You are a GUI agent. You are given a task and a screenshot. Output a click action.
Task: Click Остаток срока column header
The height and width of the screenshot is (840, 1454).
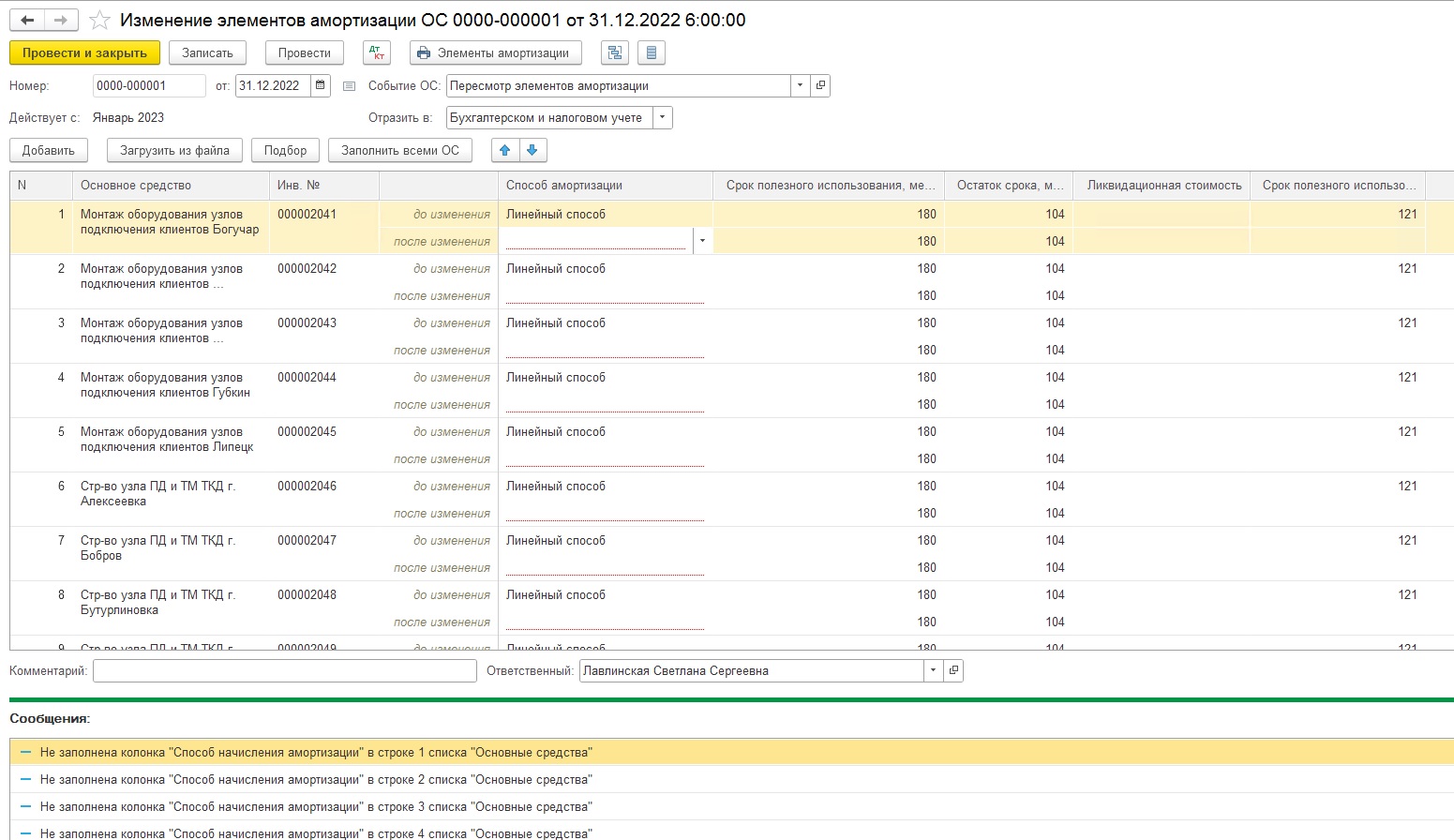[x=1009, y=186]
